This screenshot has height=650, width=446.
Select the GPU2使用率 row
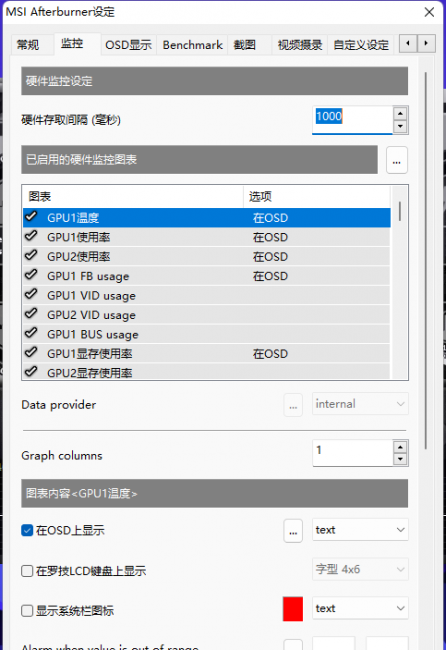point(206,257)
